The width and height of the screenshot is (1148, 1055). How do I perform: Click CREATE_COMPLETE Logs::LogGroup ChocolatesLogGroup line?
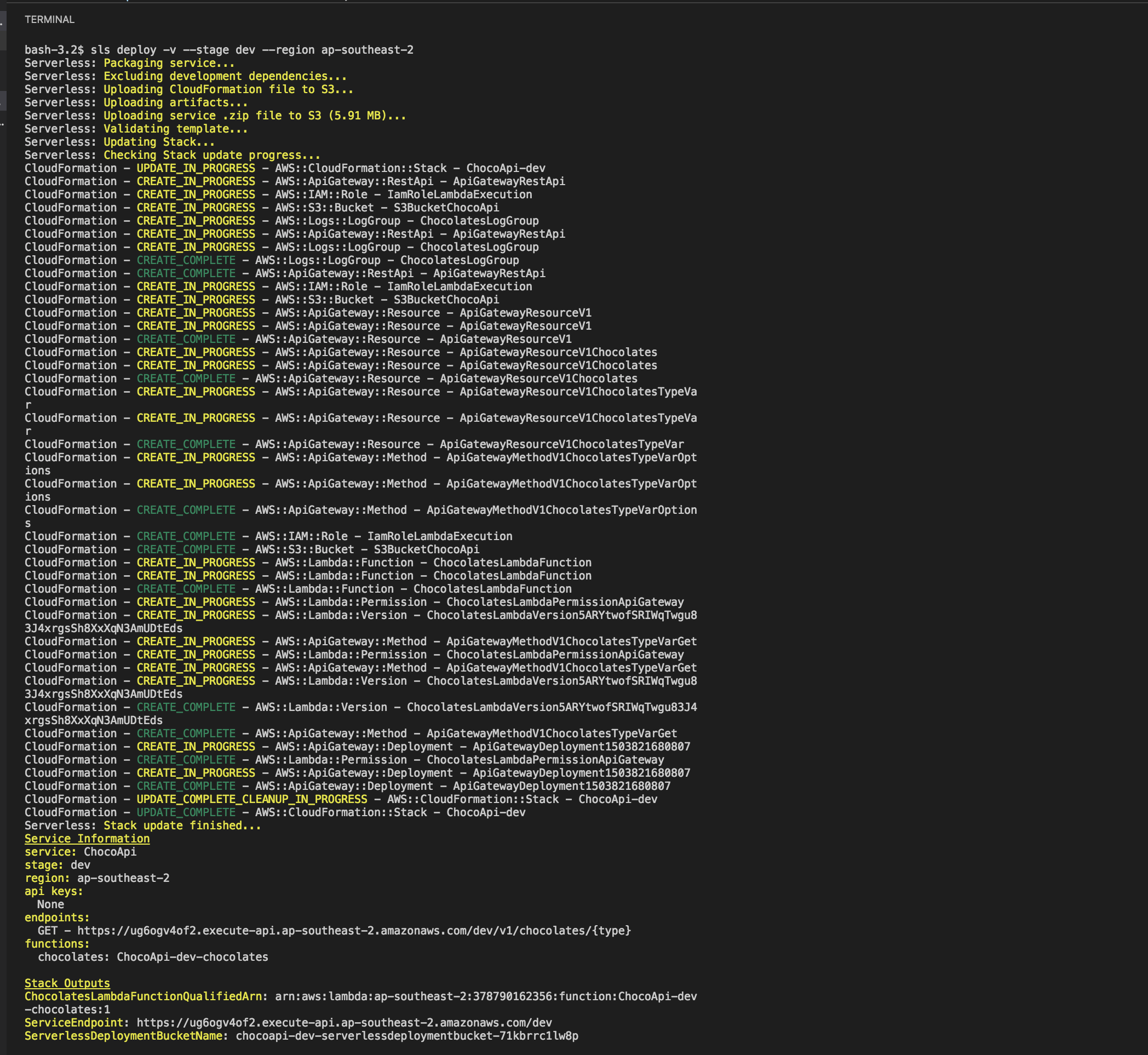click(272, 260)
